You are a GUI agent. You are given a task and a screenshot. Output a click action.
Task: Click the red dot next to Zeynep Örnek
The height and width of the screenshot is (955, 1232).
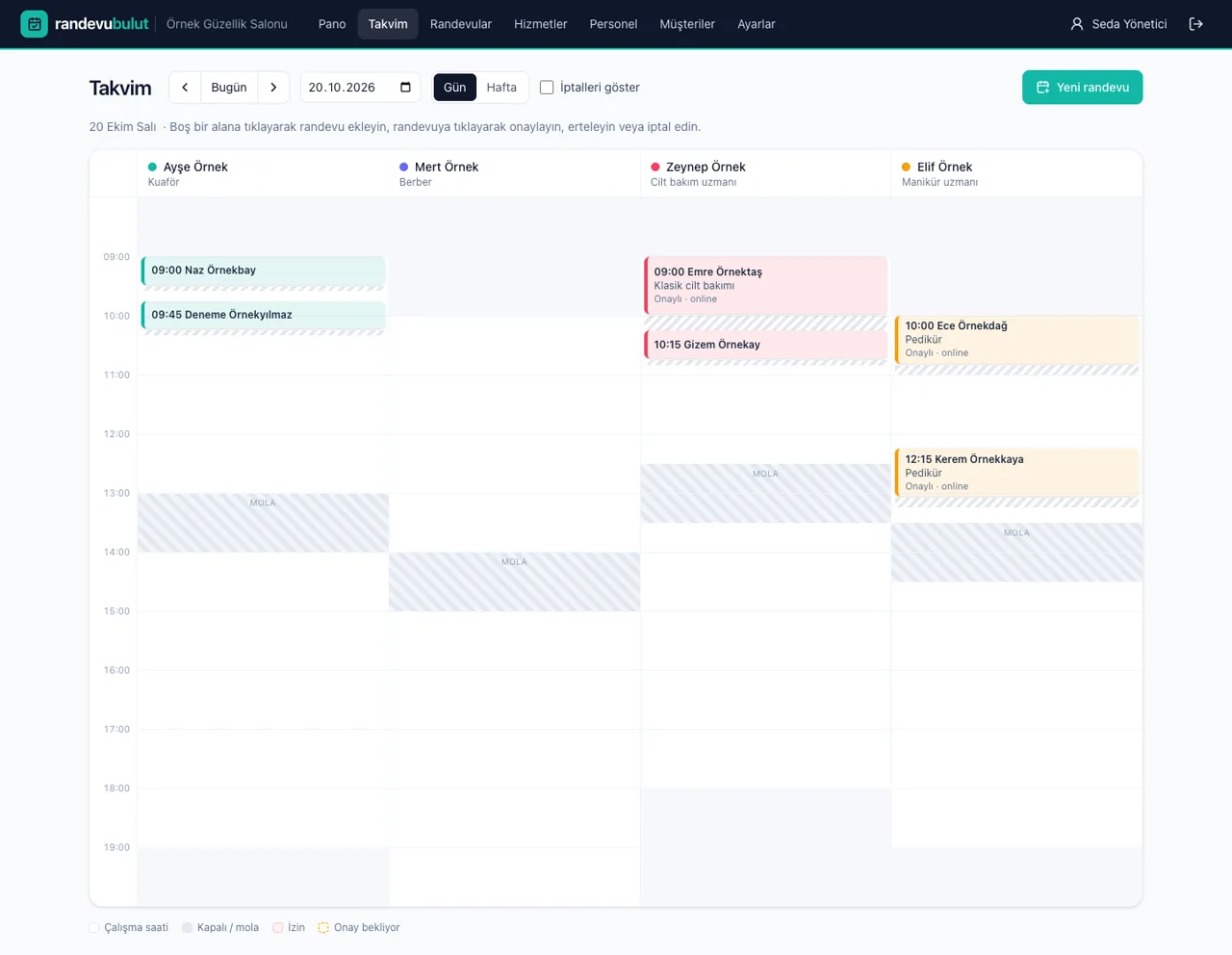(655, 168)
